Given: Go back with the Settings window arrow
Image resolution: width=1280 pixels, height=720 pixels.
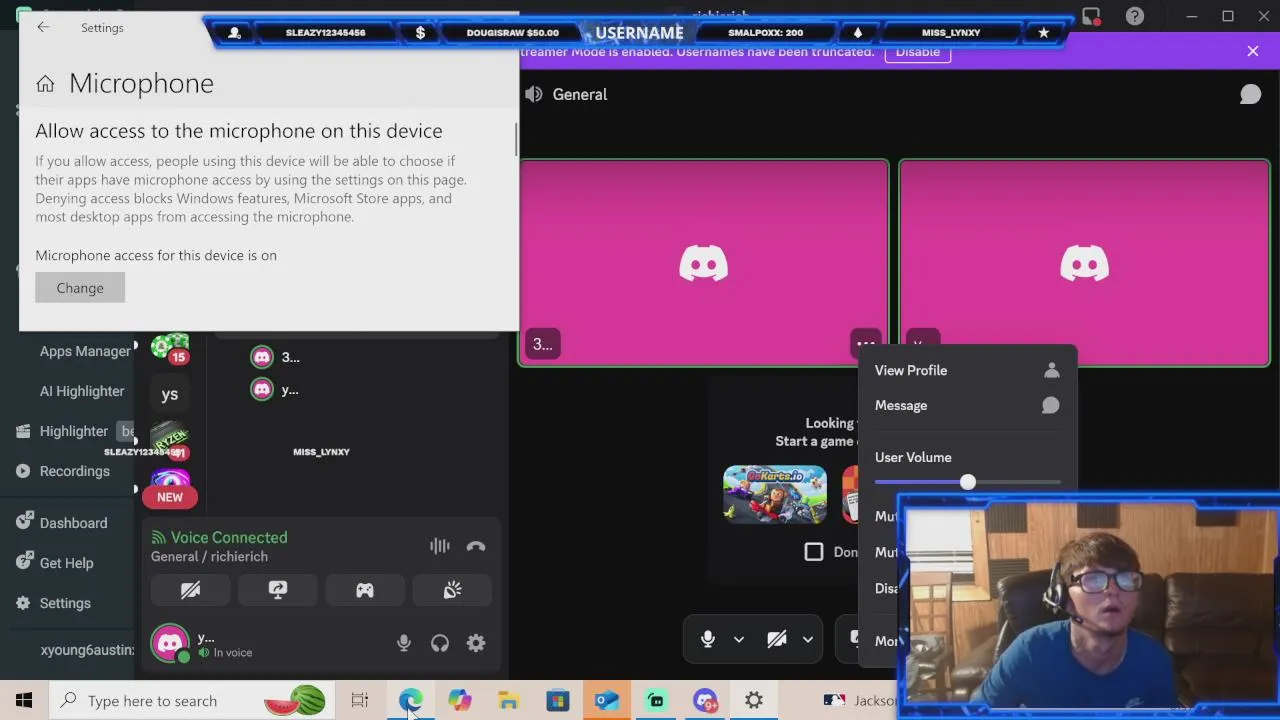Looking at the screenshot, I should [43, 28].
